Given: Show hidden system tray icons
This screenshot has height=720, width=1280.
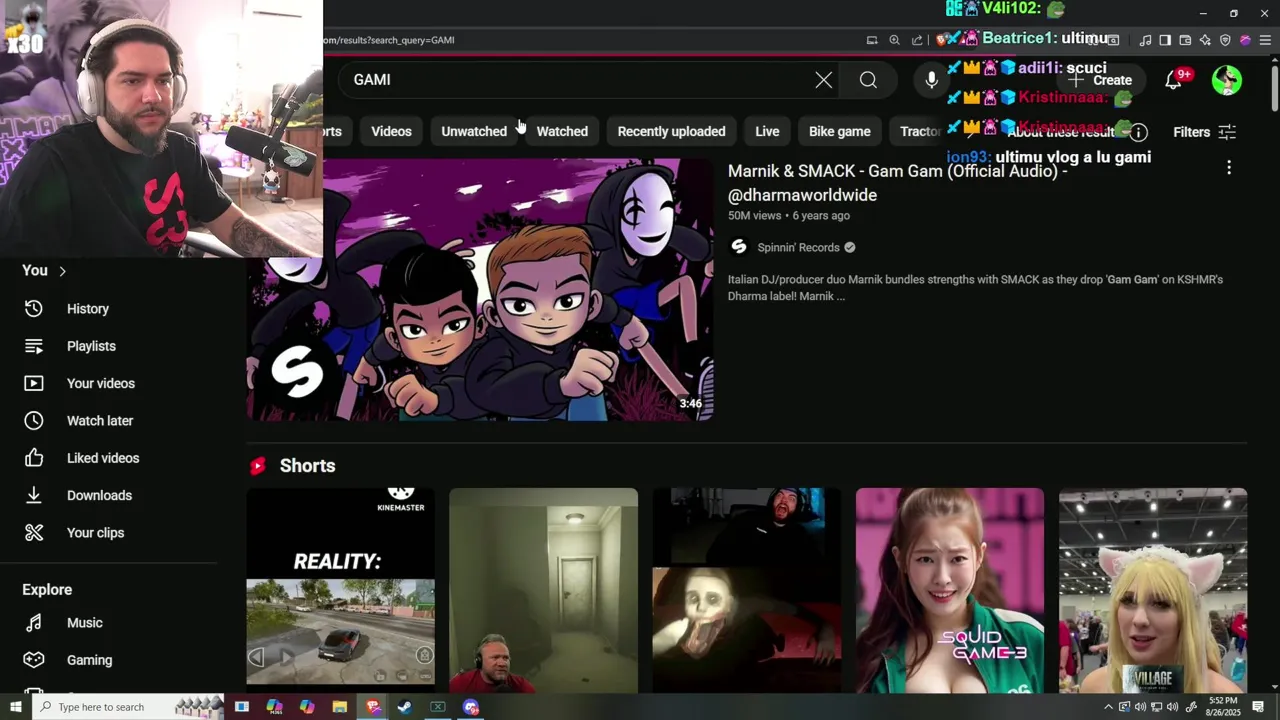Looking at the screenshot, I should click(1108, 707).
